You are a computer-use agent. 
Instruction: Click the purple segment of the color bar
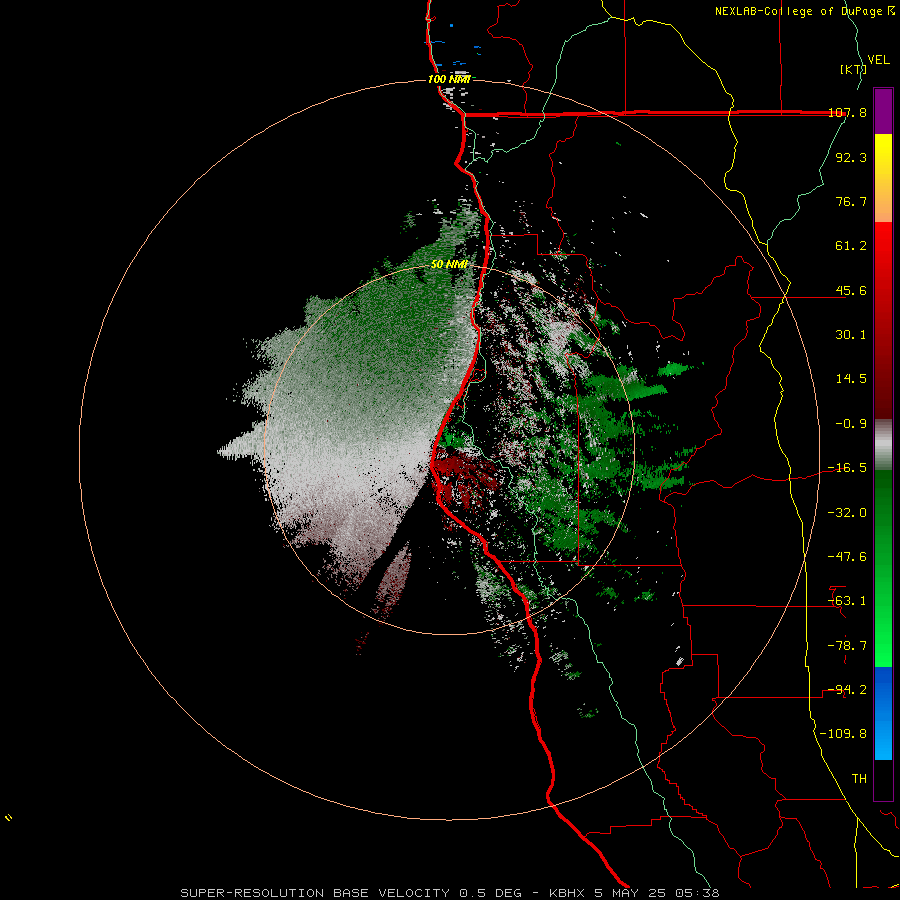883,111
